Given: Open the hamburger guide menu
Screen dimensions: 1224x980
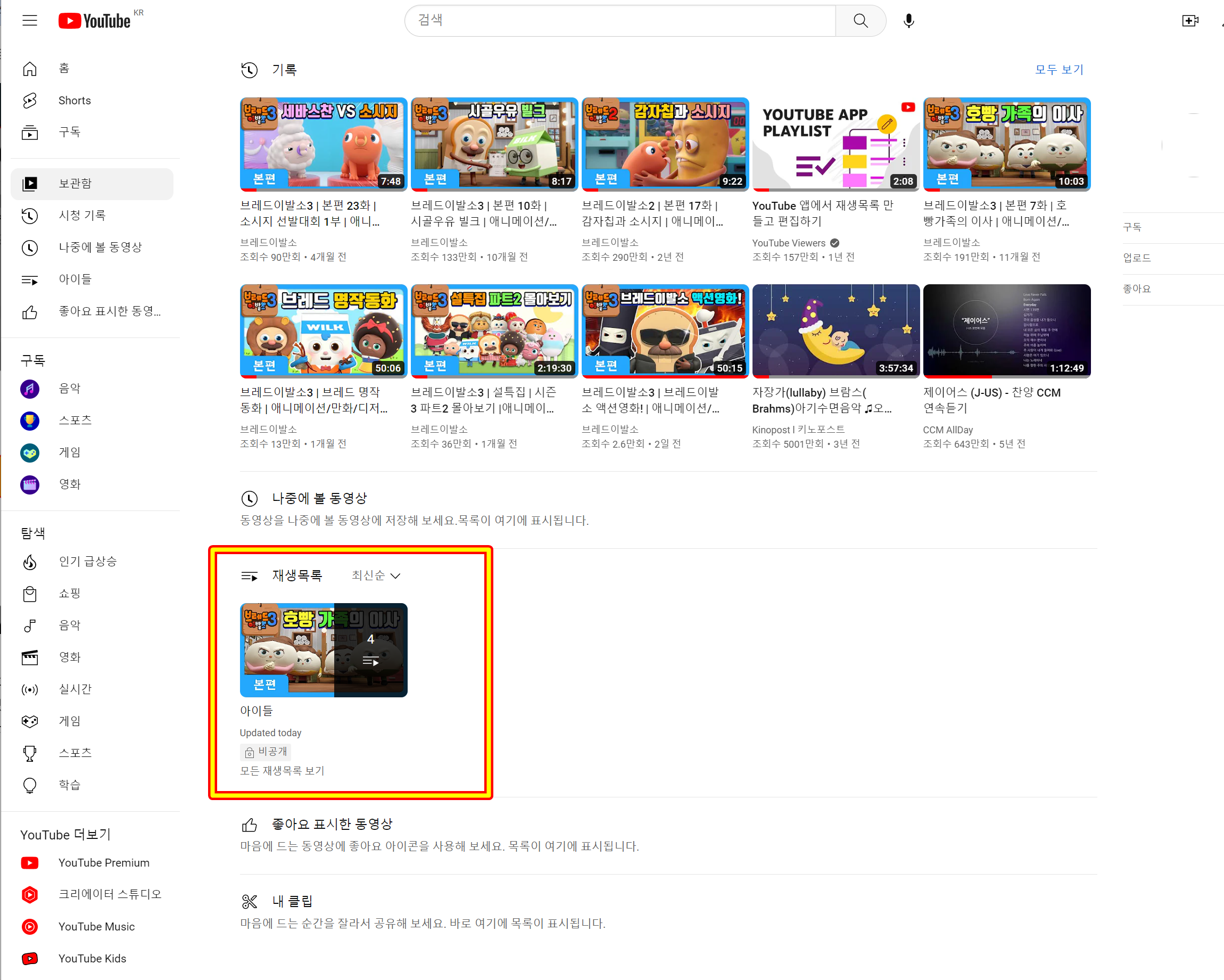Looking at the screenshot, I should click(29, 21).
